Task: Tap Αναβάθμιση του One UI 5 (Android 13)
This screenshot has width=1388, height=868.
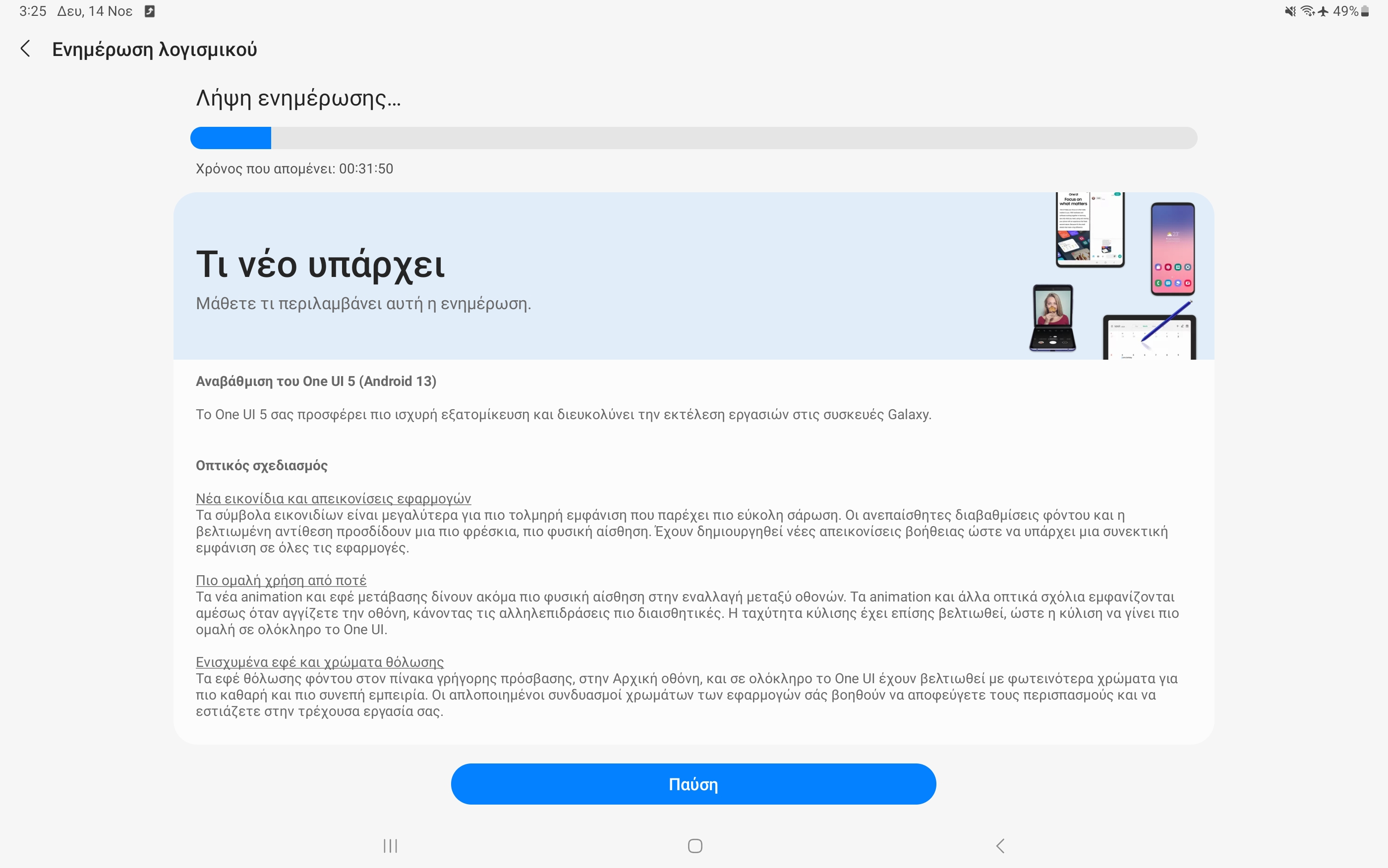Action: pos(316,381)
